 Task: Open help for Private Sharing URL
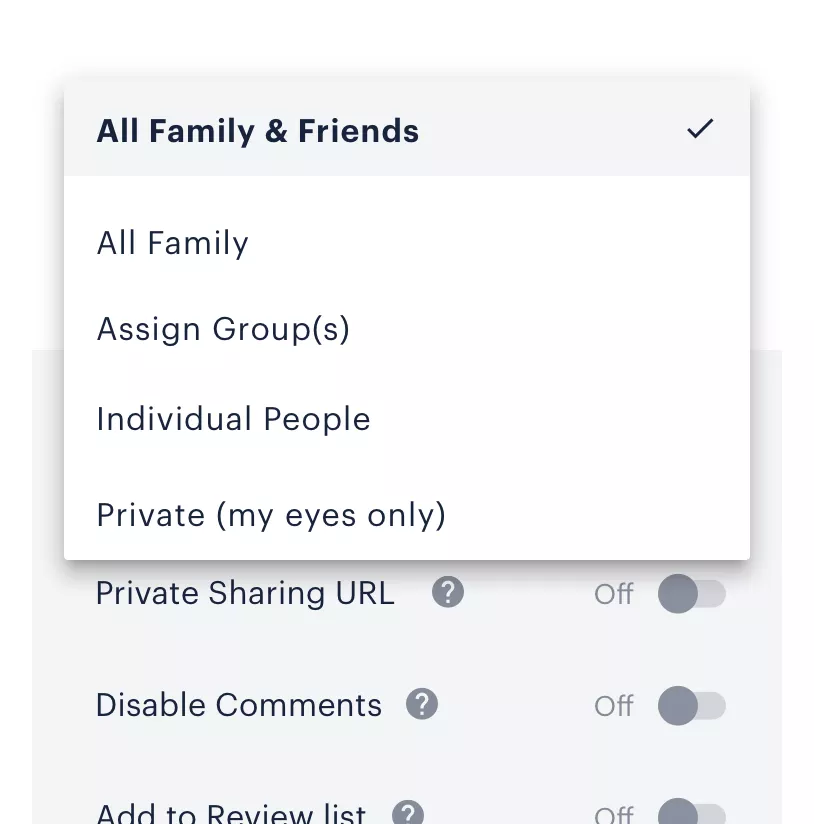tap(448, 592)
